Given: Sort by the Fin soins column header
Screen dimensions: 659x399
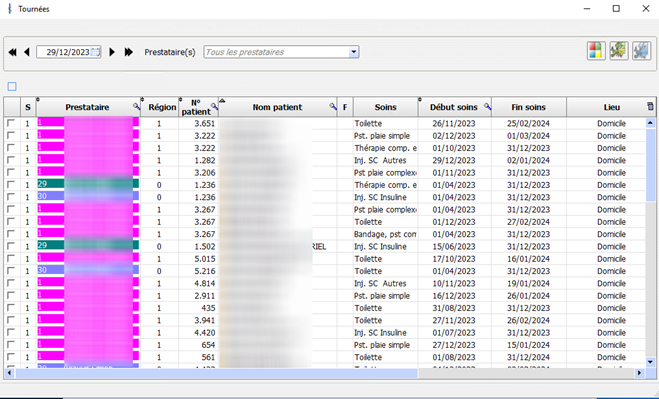Looking at the screenshot, I should coord(528,107).
